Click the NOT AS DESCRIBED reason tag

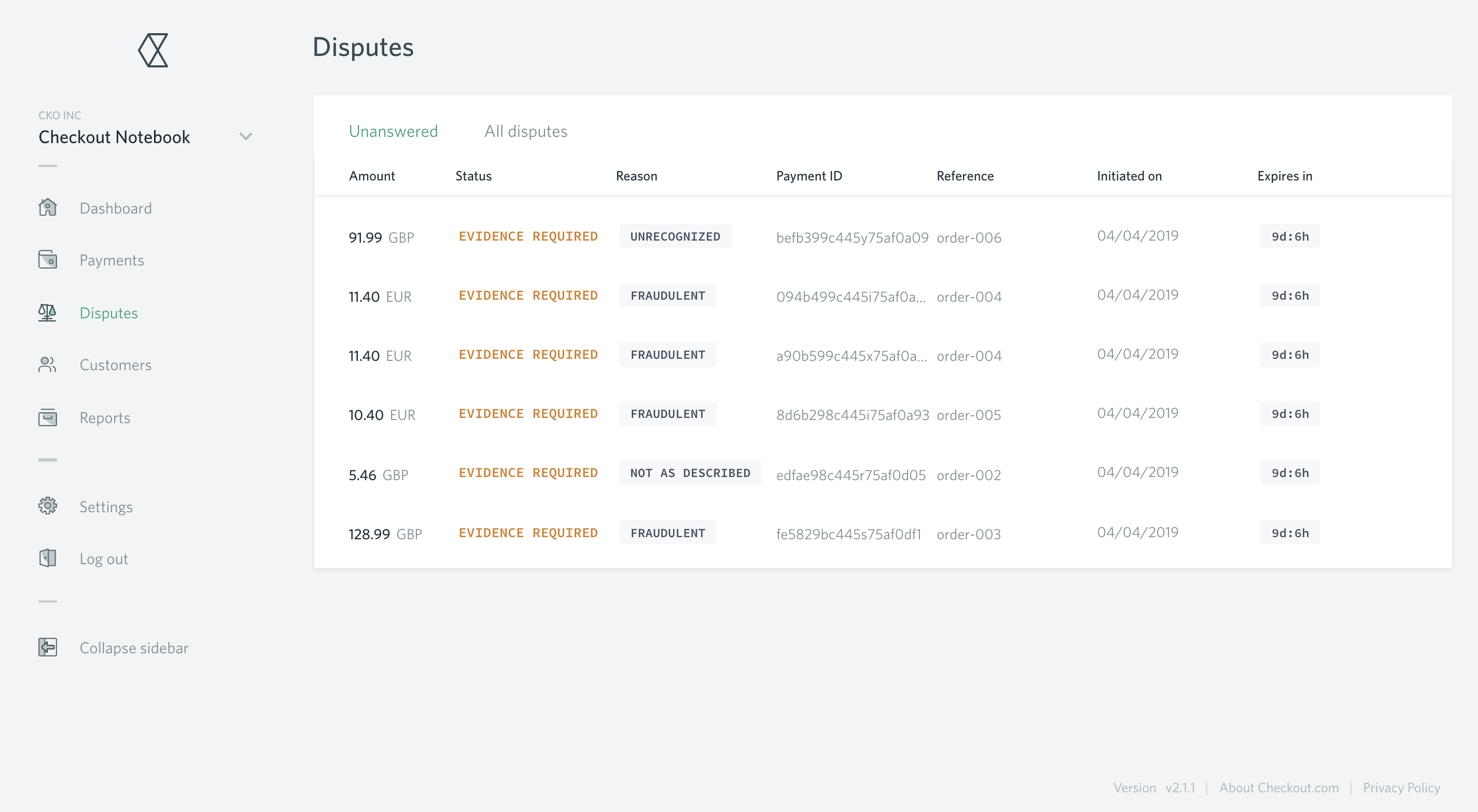tap(690, 473)
